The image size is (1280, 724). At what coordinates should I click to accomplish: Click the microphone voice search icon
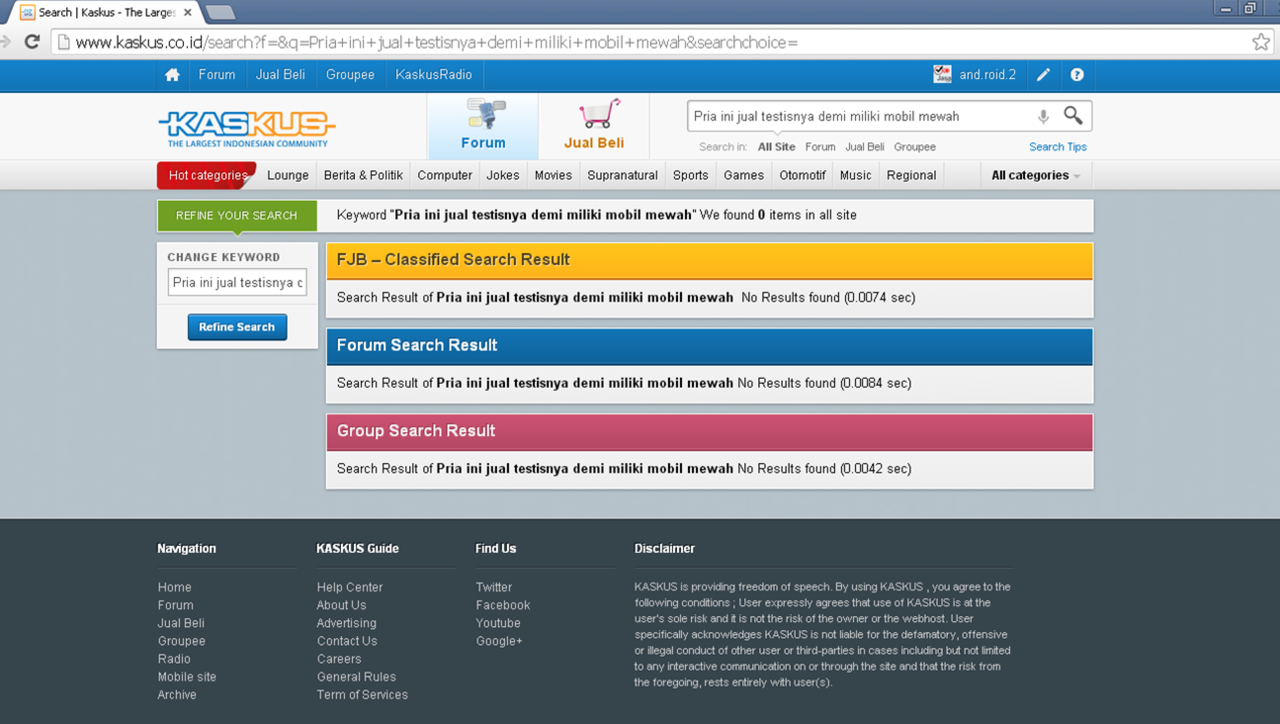pyautogui.click(x=1043, y=116)
